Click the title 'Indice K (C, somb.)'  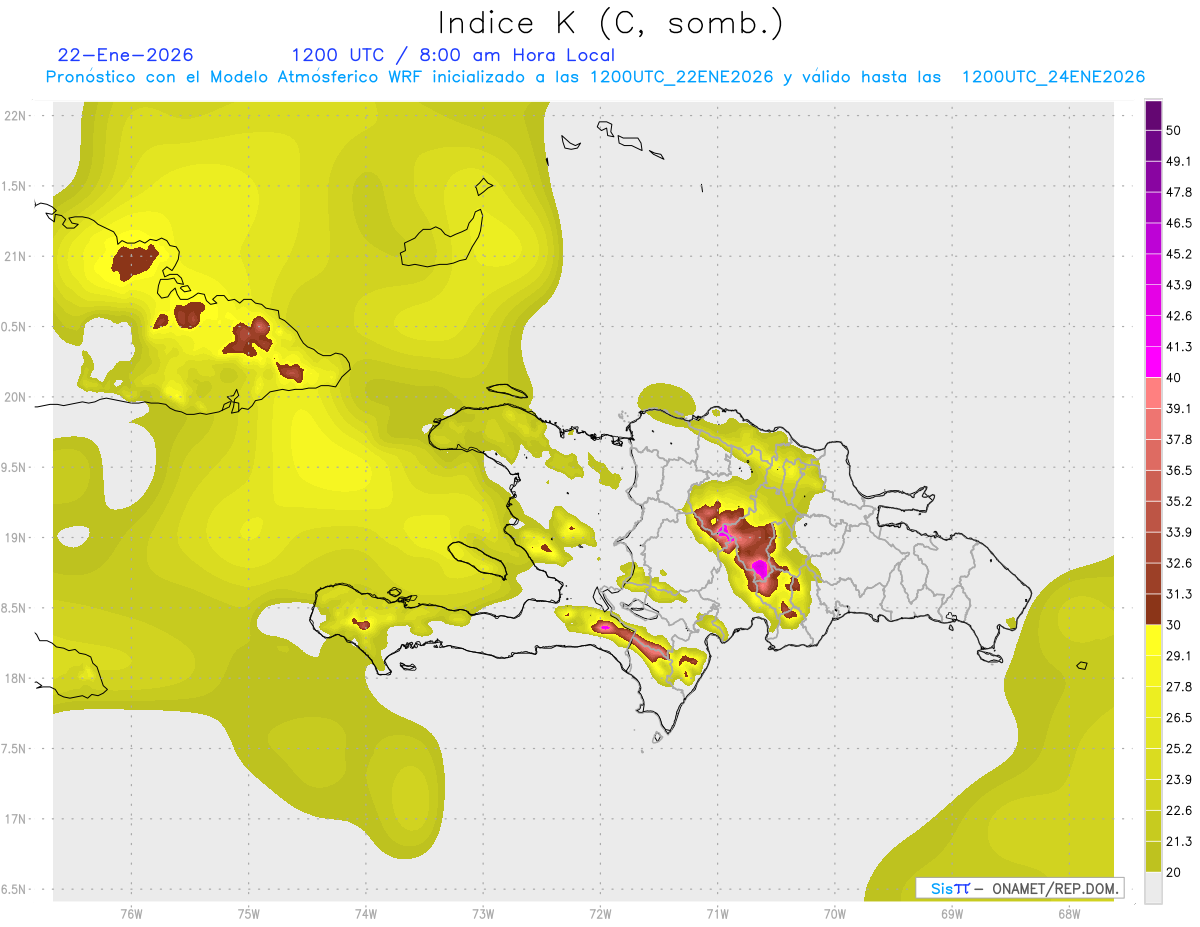click(611, 23)
